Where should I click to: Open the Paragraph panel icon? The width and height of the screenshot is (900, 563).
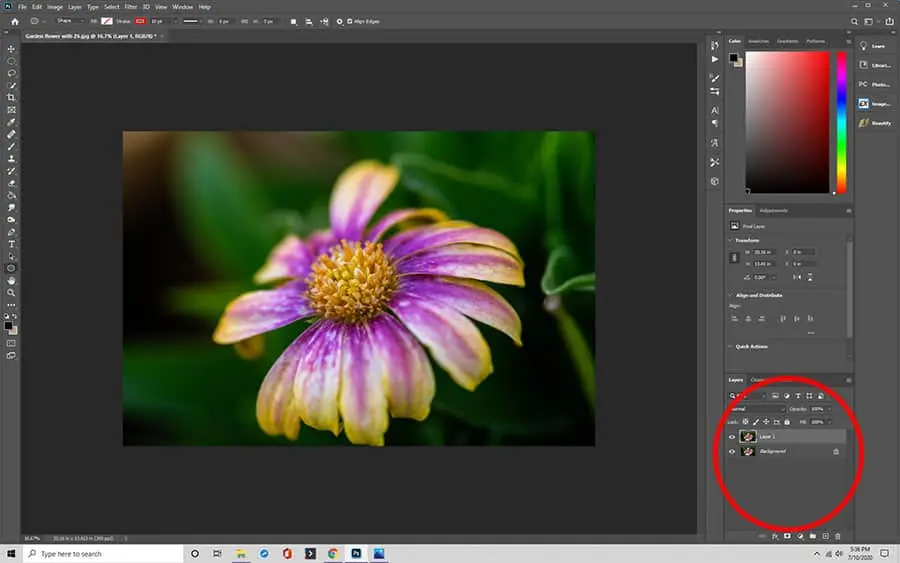click(x=715, y=123)
